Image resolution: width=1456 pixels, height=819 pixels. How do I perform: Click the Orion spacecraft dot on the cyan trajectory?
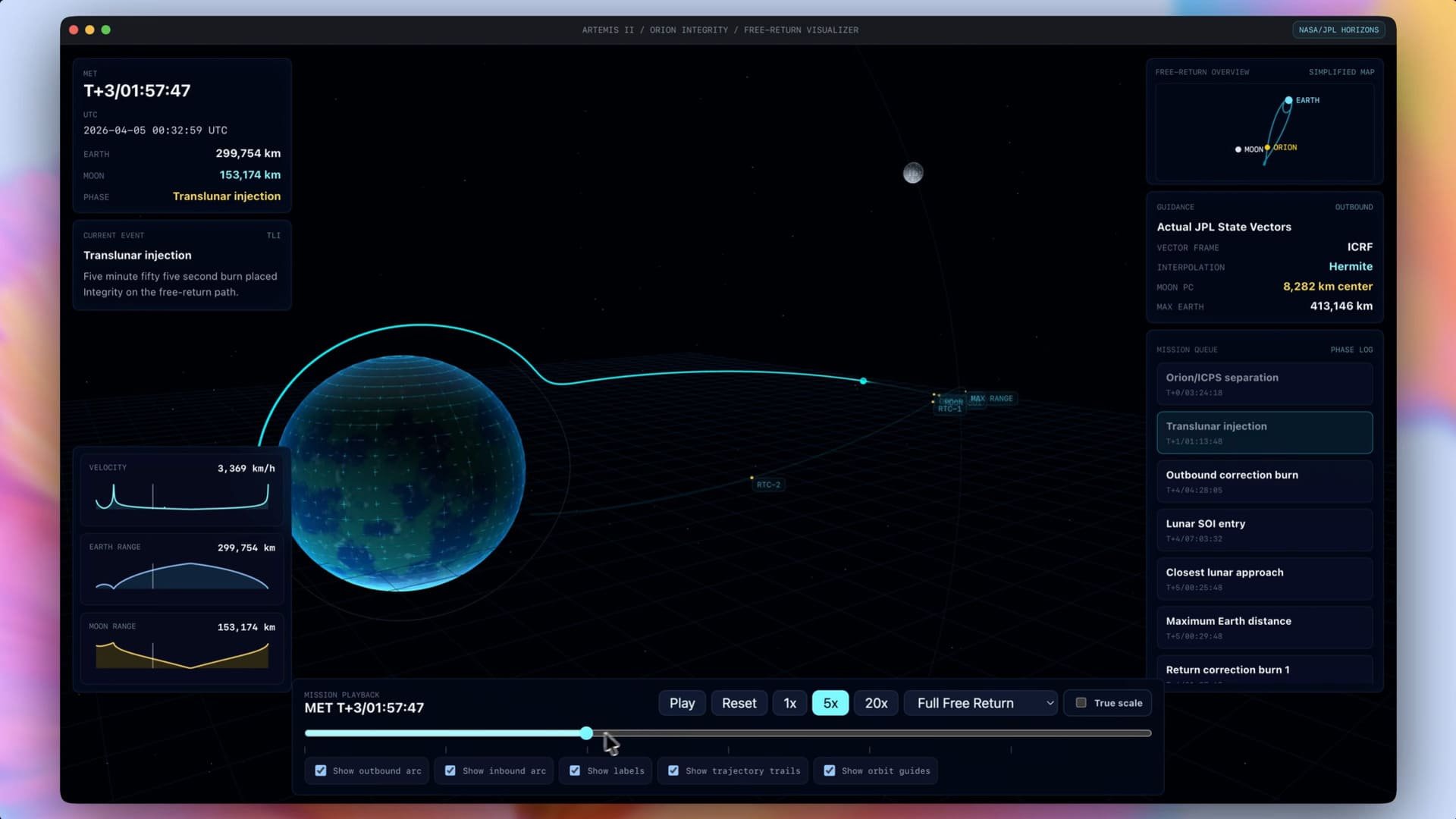[862, 381]
